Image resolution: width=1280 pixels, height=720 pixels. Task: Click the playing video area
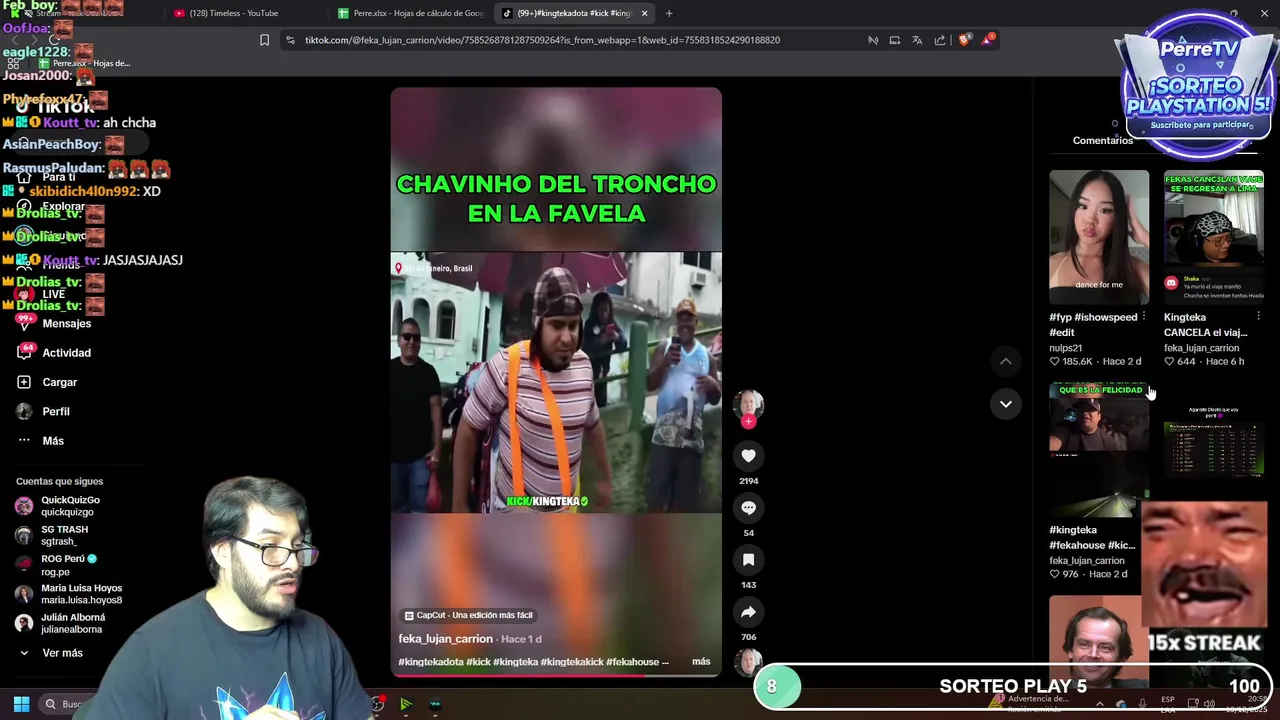click(x=556, y=382)
